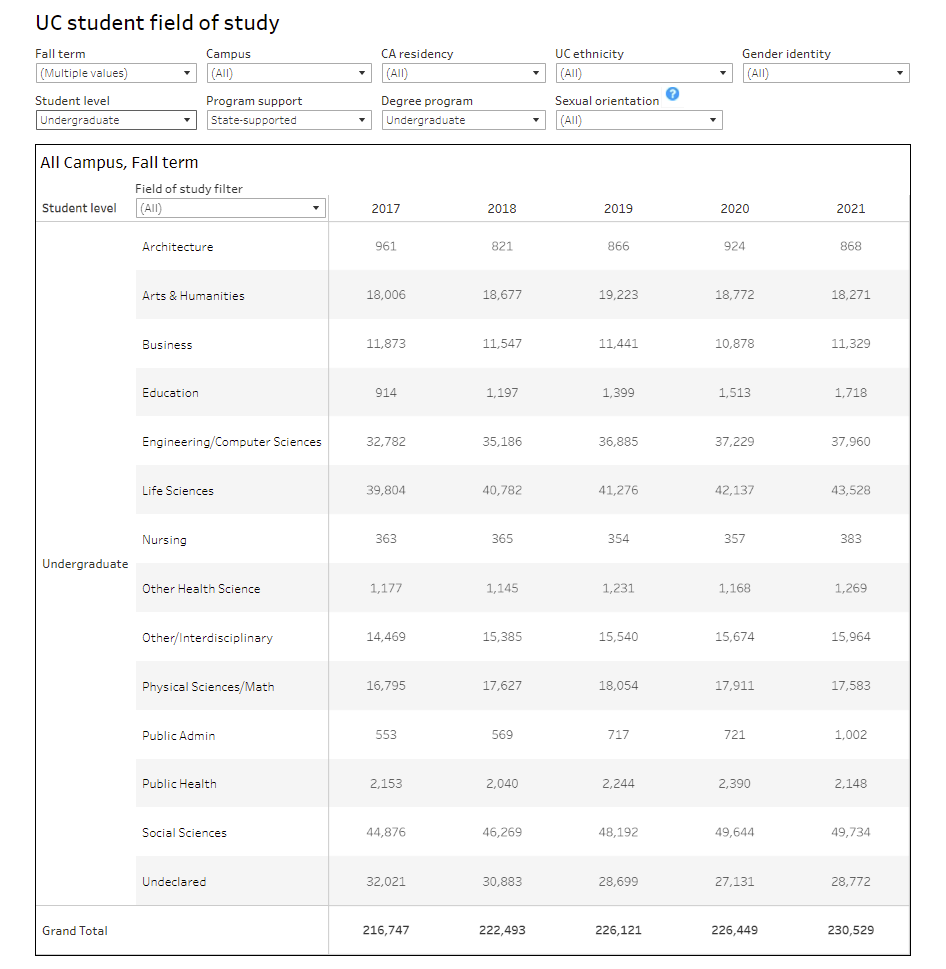Select the Undeclared 2017 value 32,021

coord(386,882)
